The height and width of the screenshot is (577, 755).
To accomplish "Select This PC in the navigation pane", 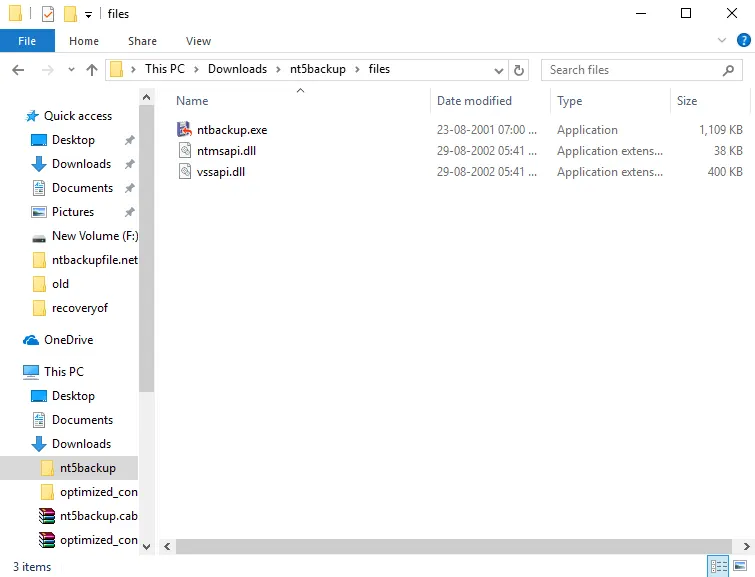I will (x=64, y=372).
